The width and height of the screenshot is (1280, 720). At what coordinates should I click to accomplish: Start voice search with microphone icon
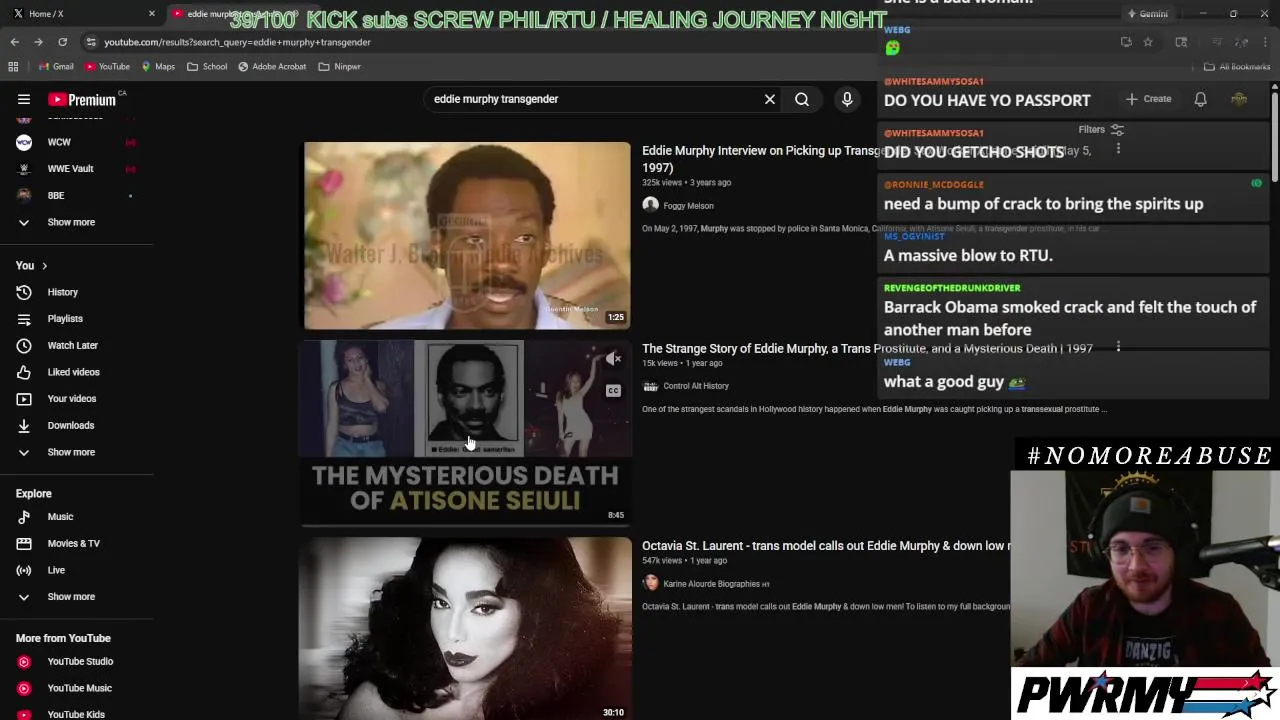pos(847,99)
